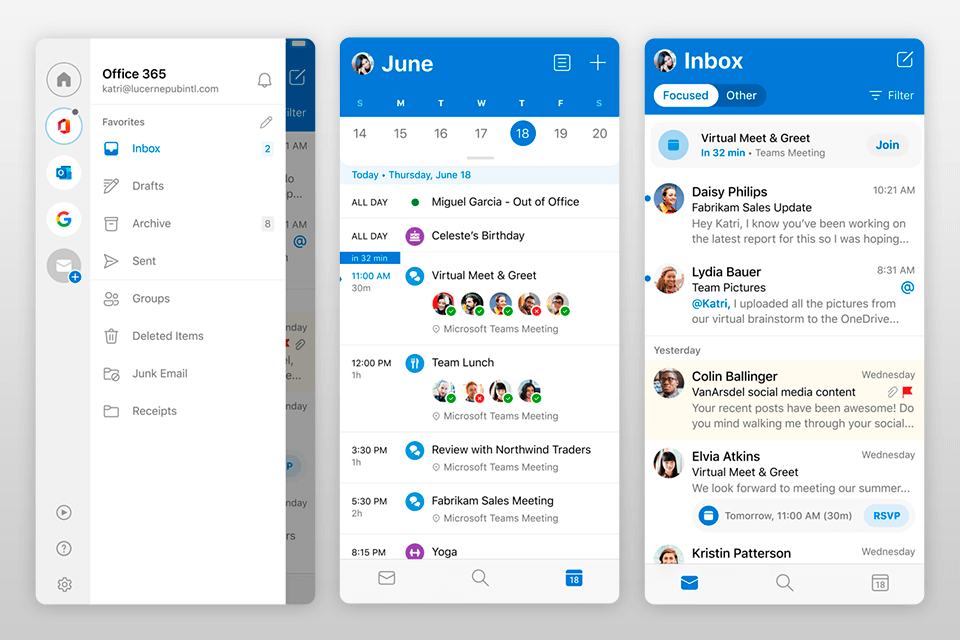Image resolution: width=960 pixels, height=640 pixels.
Task: Open Settings via the gear icon
Action: pos(63,584)
